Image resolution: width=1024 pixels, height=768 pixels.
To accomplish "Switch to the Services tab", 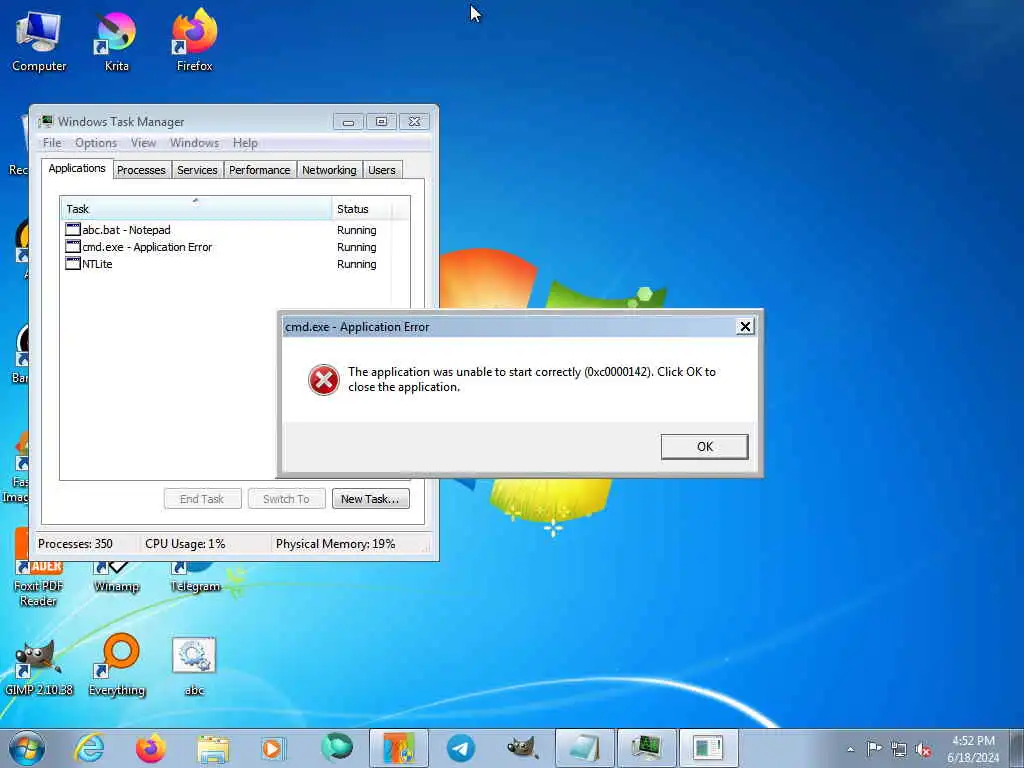I will (x=197, y=170).
